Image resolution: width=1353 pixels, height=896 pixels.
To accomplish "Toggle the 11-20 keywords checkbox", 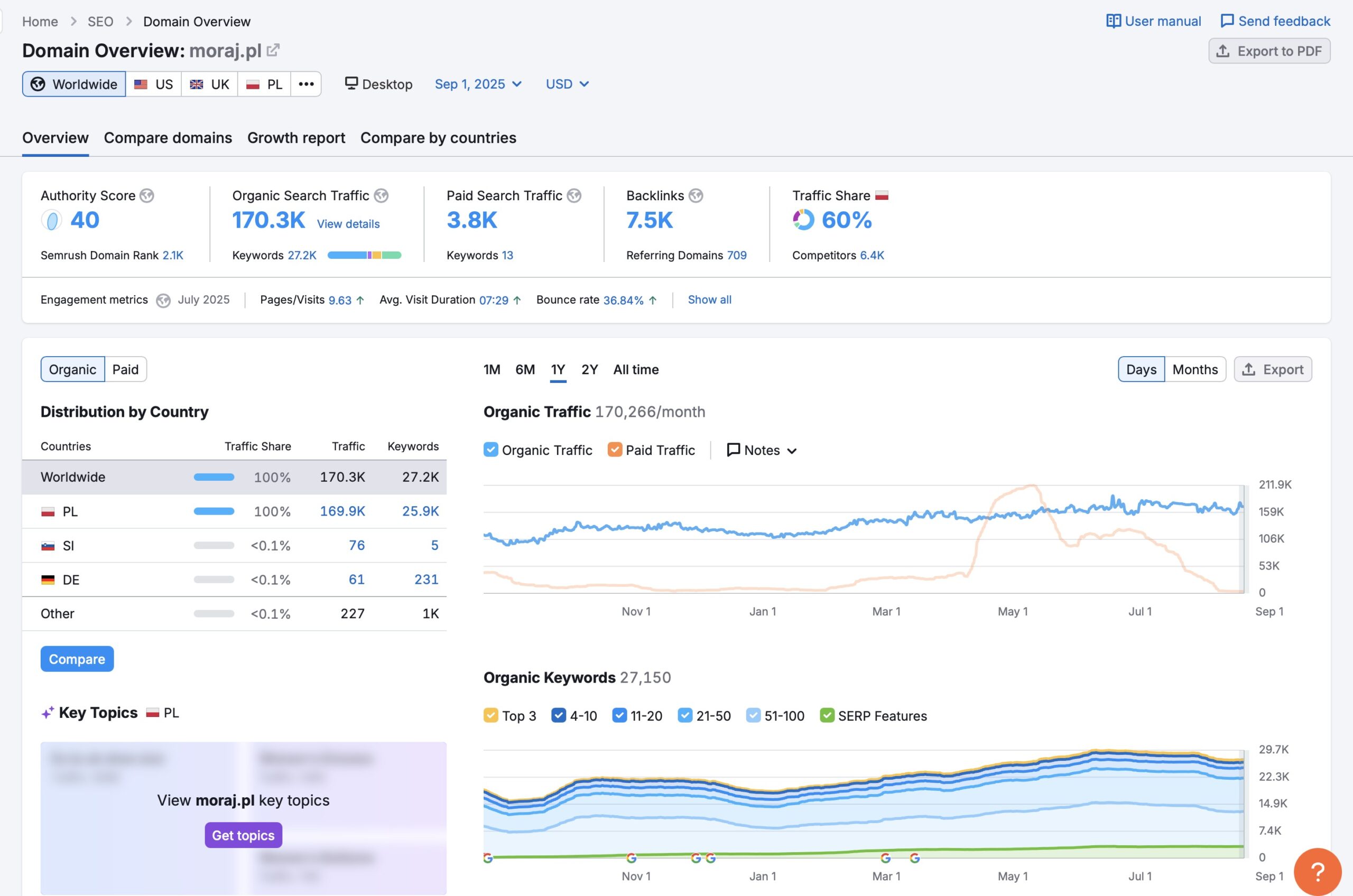I will (619, 715).
